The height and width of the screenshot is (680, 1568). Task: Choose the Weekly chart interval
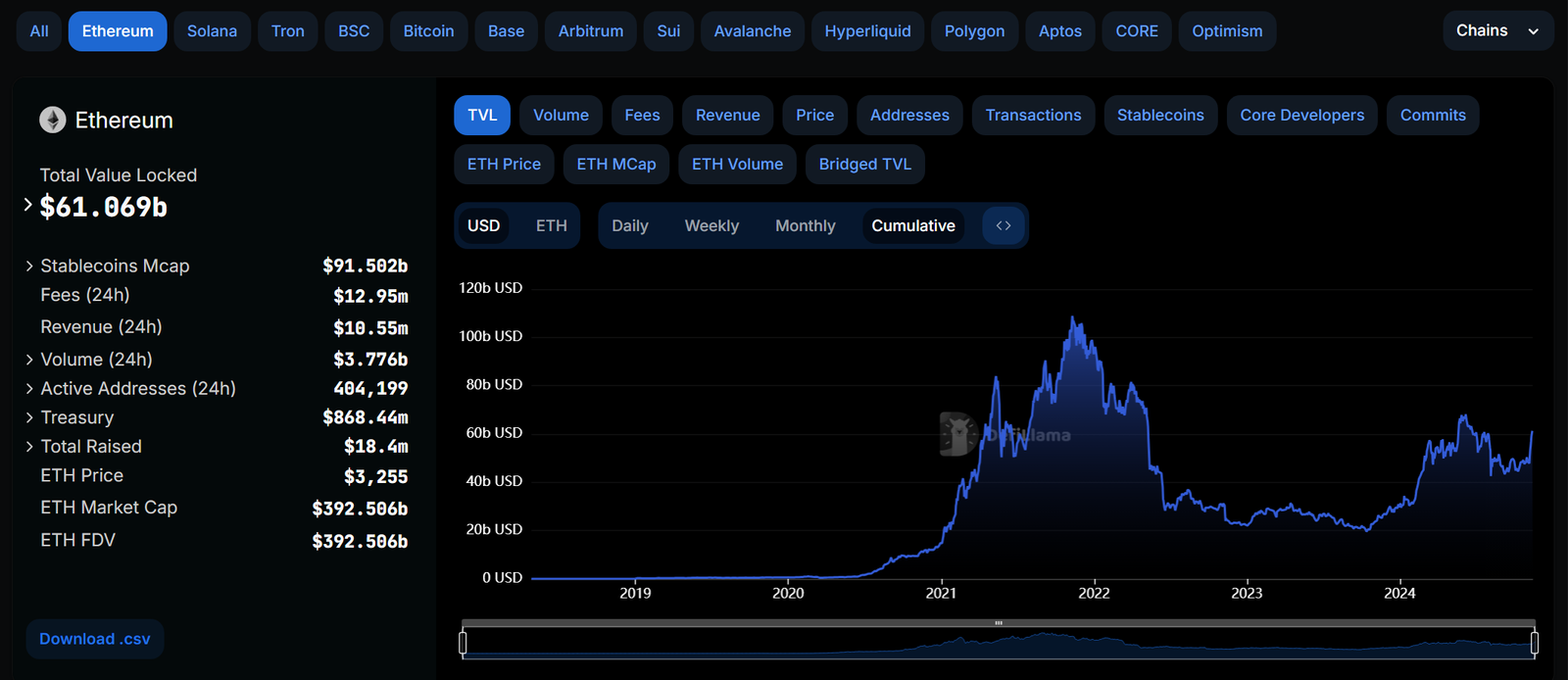711,225
